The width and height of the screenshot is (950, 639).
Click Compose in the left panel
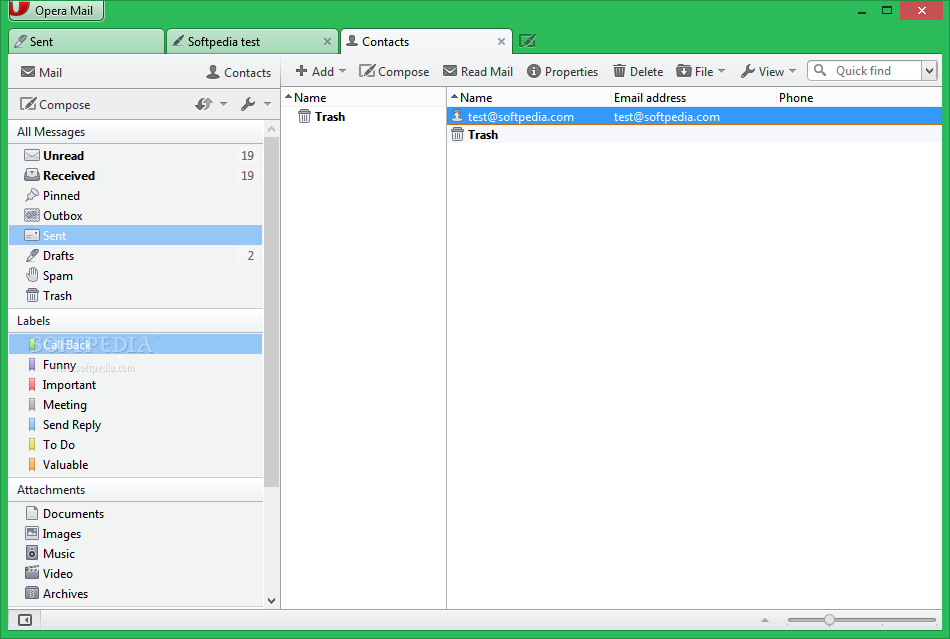click(55, 104)
